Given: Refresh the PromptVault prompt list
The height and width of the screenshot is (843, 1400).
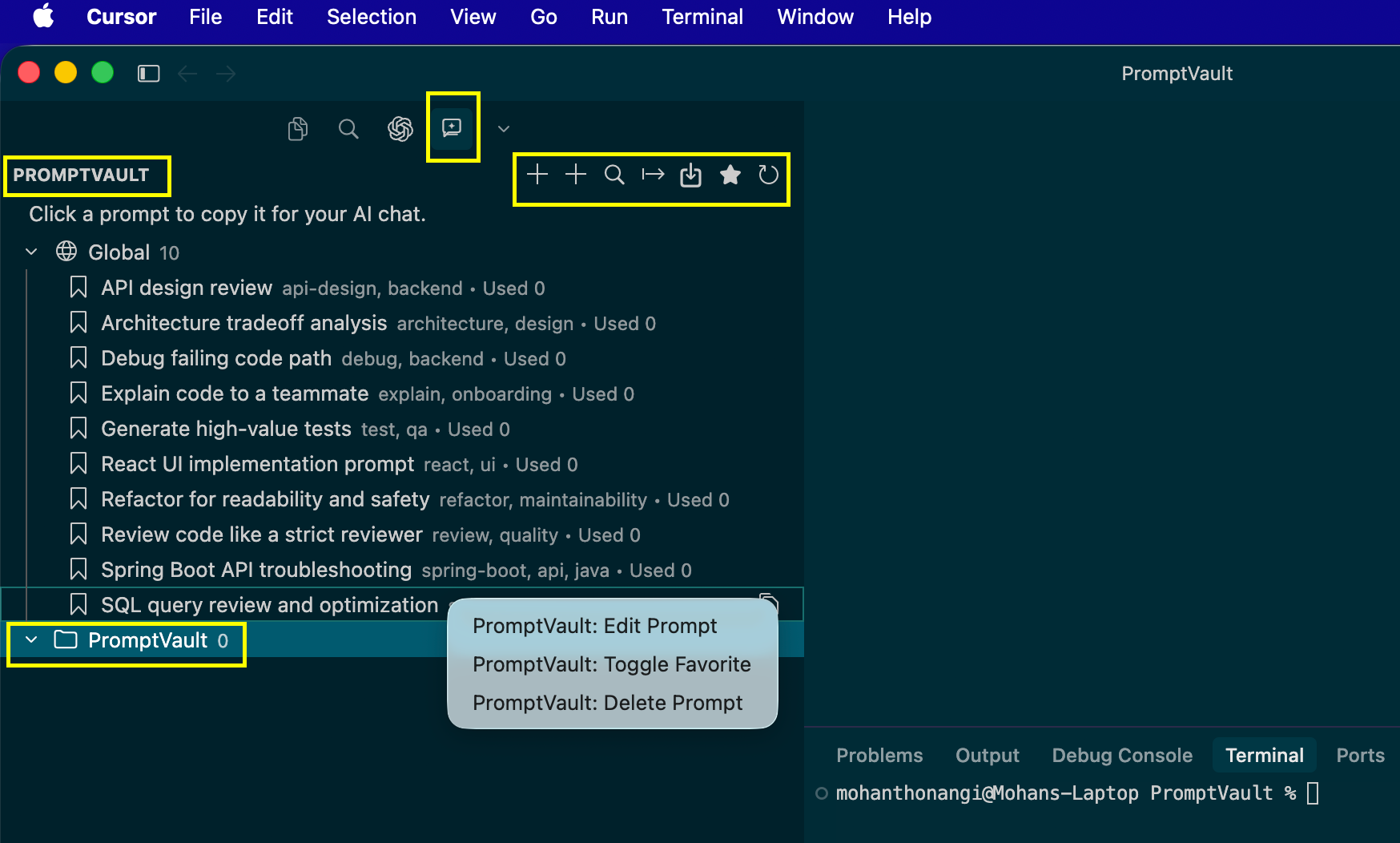Looking at the screenshot, I should pos(768,175).
